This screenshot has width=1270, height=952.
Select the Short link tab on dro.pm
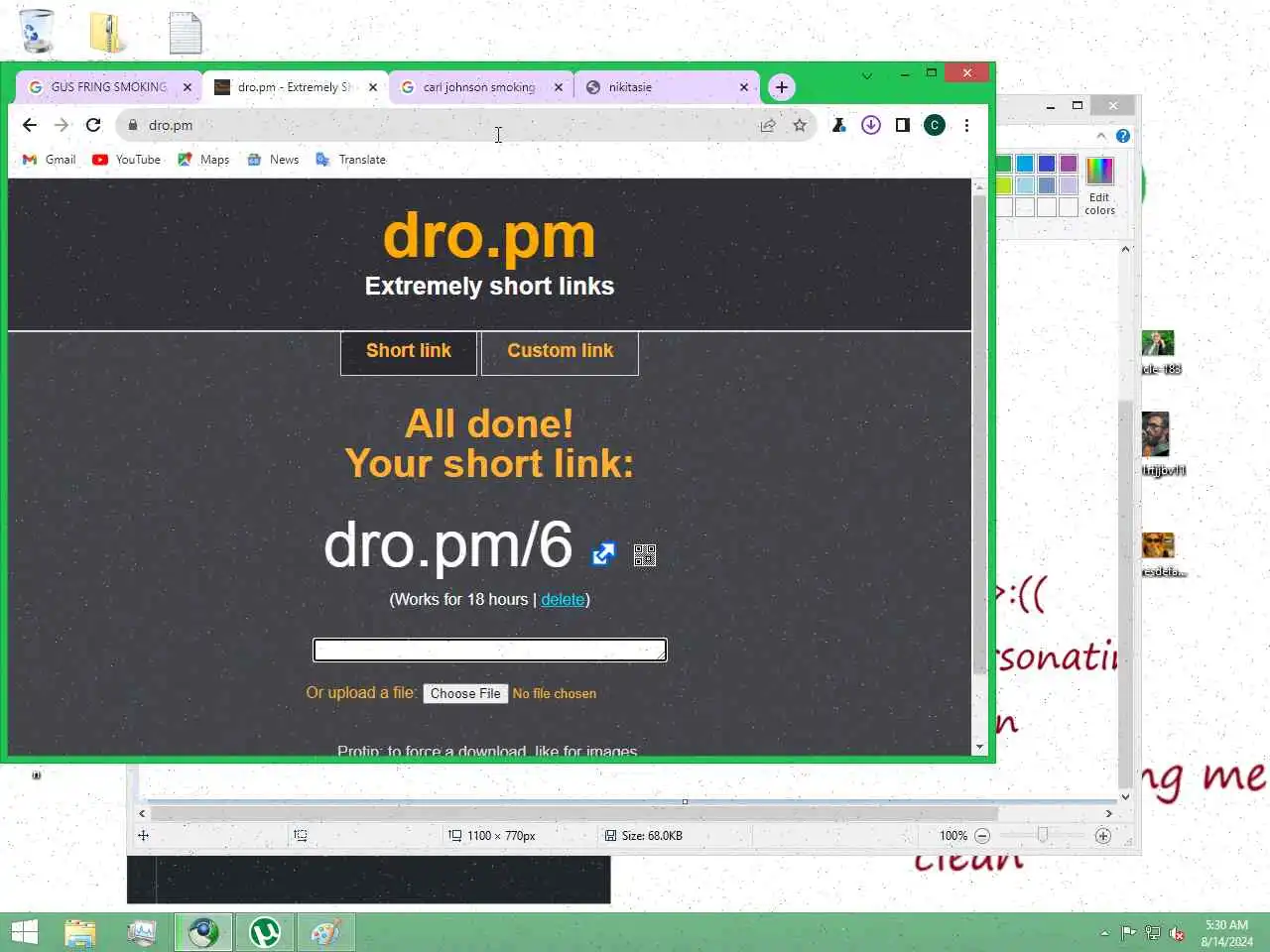click(409, 352)
